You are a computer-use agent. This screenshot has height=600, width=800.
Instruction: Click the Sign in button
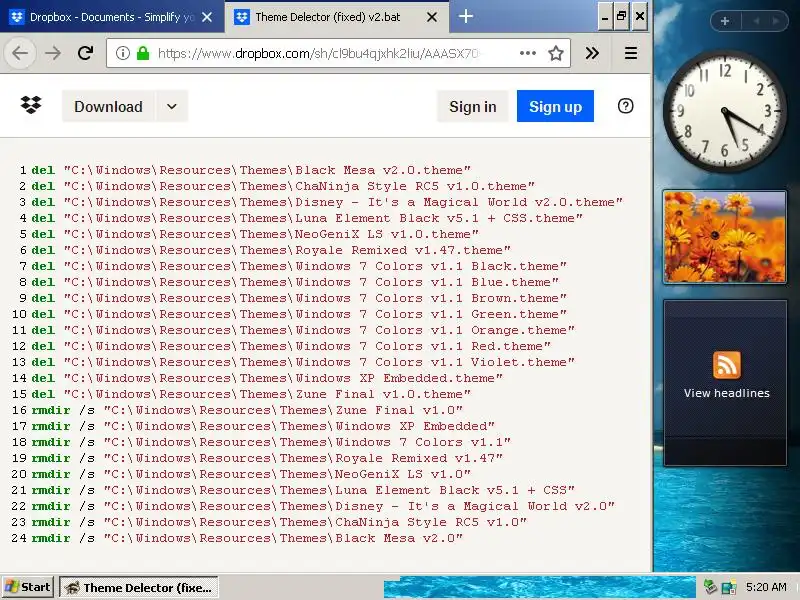[472, 107]
